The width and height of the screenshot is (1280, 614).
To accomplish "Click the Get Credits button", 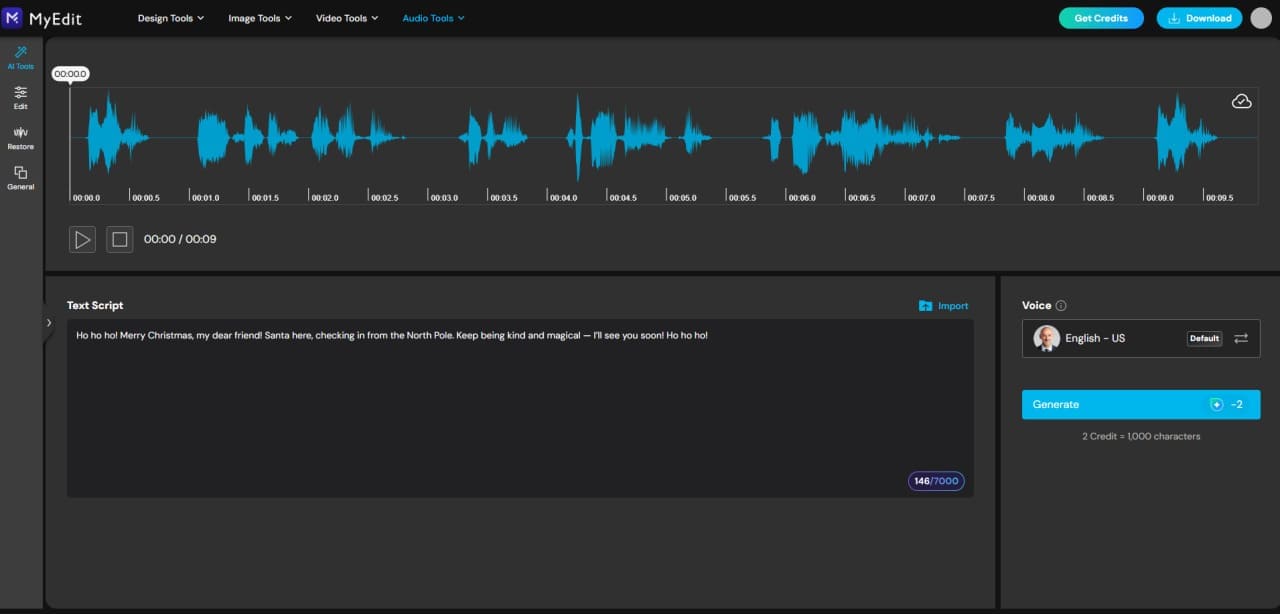I will point(1101,18).
